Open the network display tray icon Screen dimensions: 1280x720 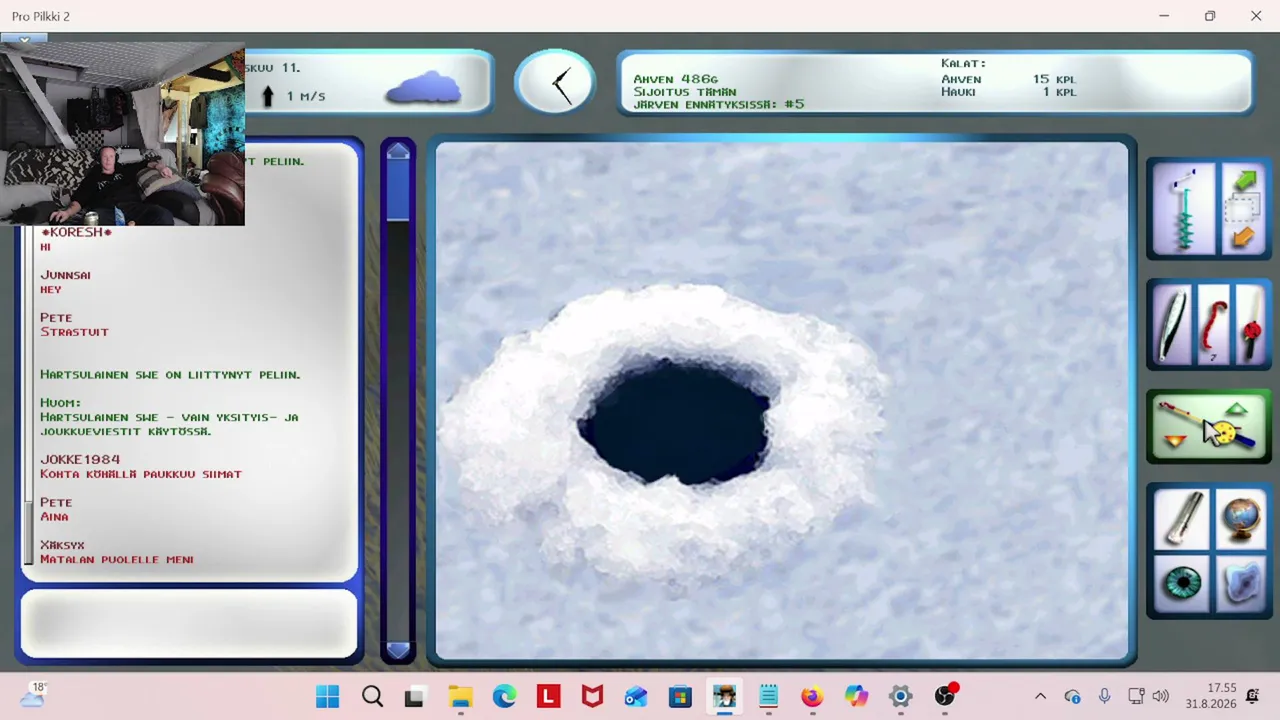point(1136,696)
